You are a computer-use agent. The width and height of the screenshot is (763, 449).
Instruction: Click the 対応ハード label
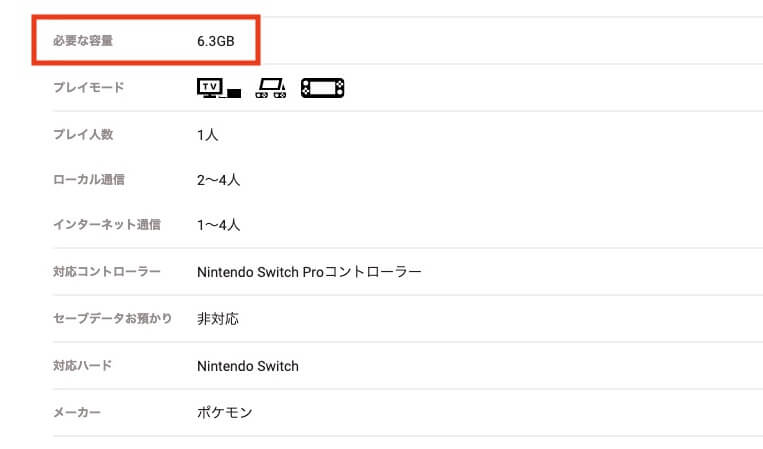[x=82, y=365]
